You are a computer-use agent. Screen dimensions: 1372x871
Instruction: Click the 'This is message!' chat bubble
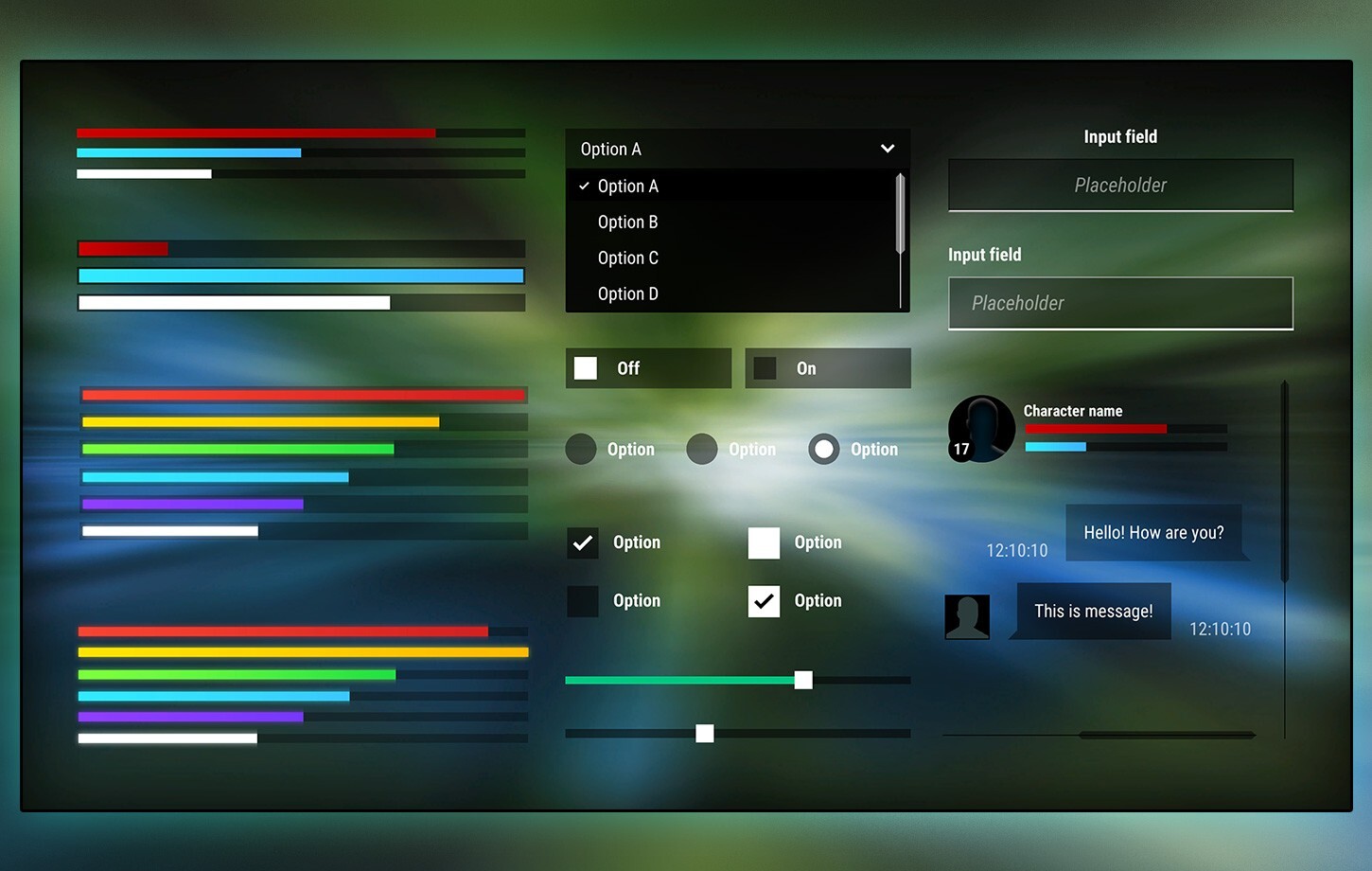1093,611
